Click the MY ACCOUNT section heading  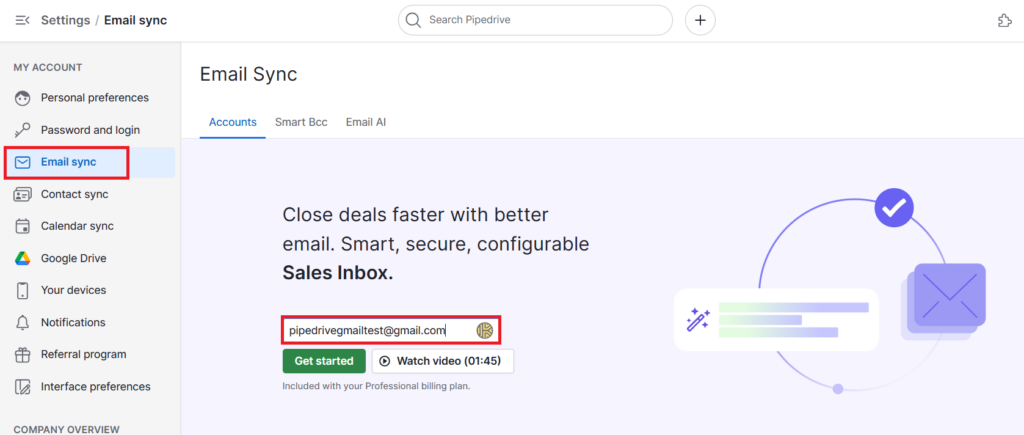[48, 67]
